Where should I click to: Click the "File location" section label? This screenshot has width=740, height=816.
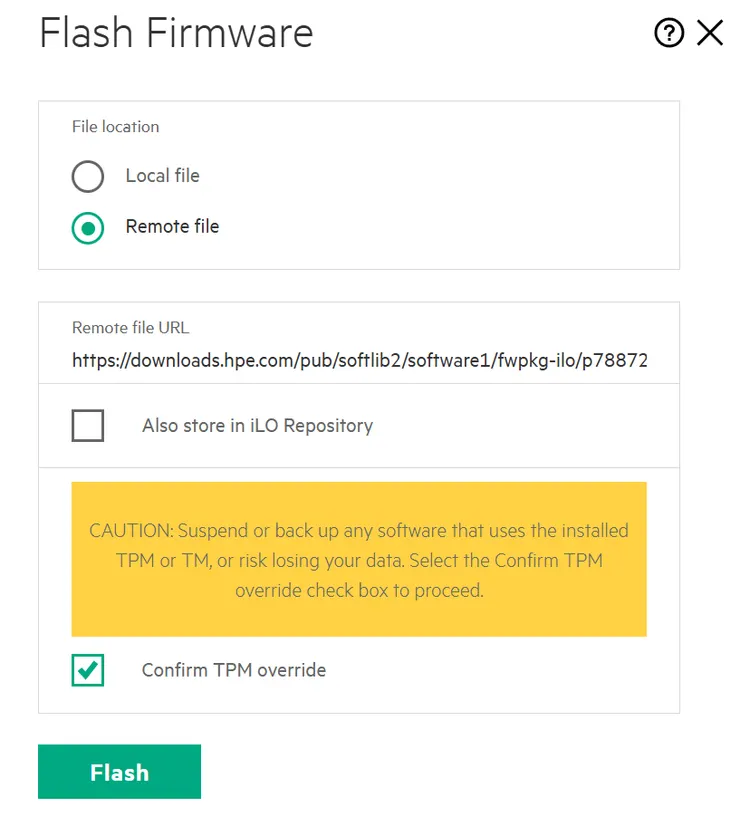click(115, 127)
